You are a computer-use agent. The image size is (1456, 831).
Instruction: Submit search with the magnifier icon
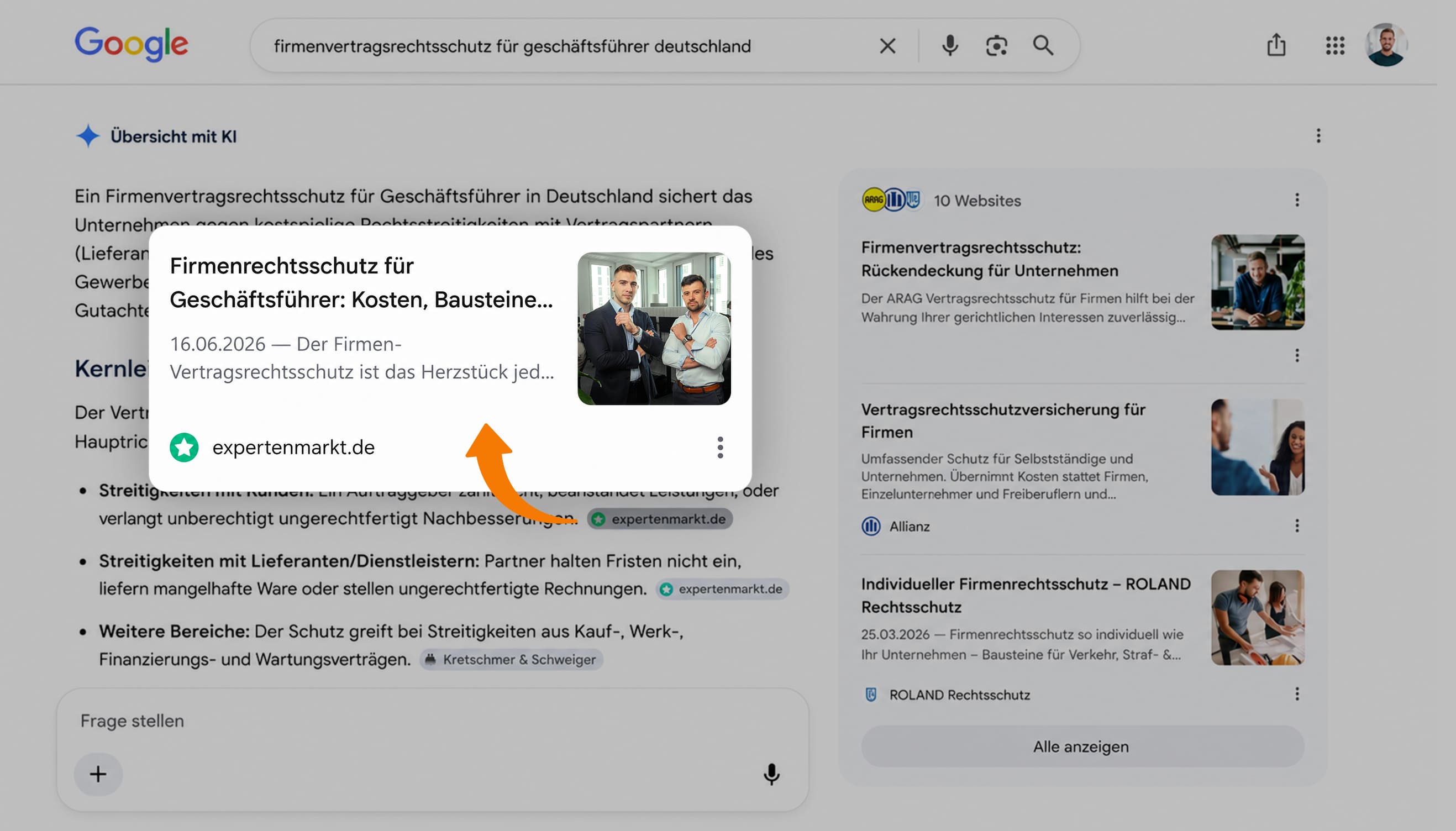click(1043, 46)
